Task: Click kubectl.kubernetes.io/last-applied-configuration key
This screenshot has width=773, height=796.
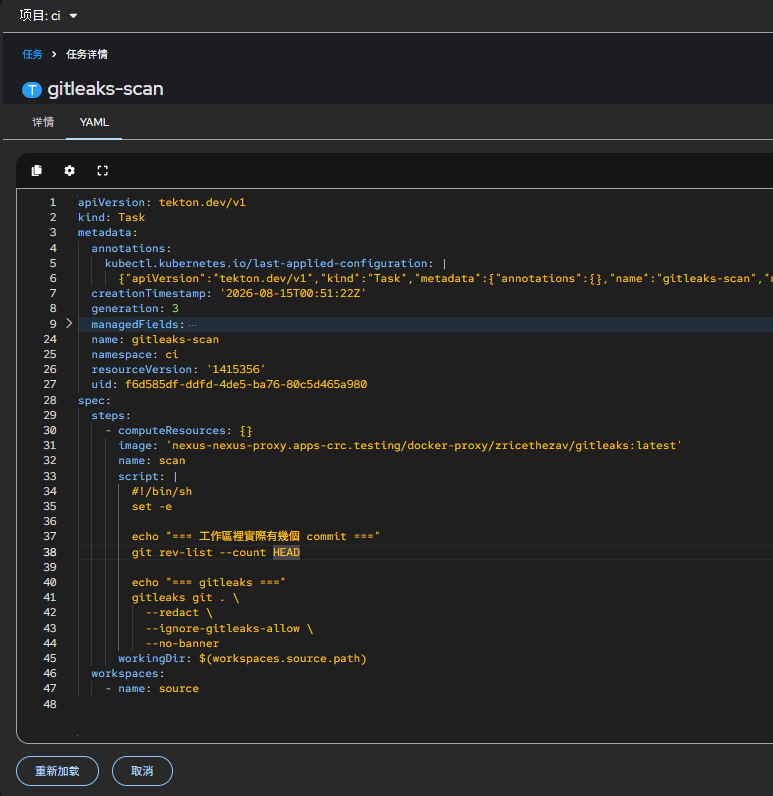Action: [266, 263]
